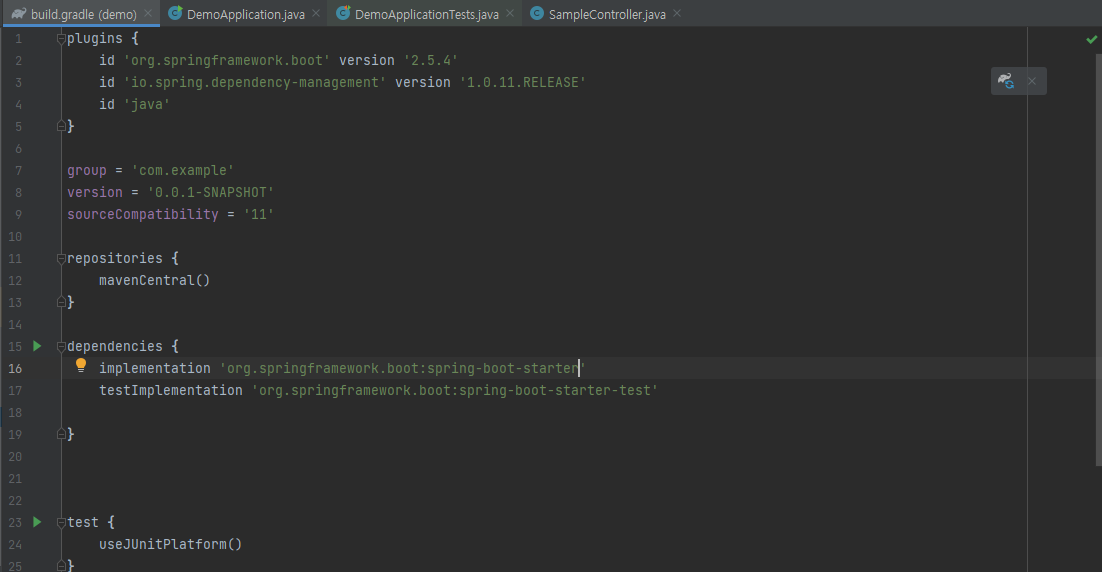The width and height of the screenshot is (1102, 572).
Task: Click the repositories keyword
Action: click(115, 258)
